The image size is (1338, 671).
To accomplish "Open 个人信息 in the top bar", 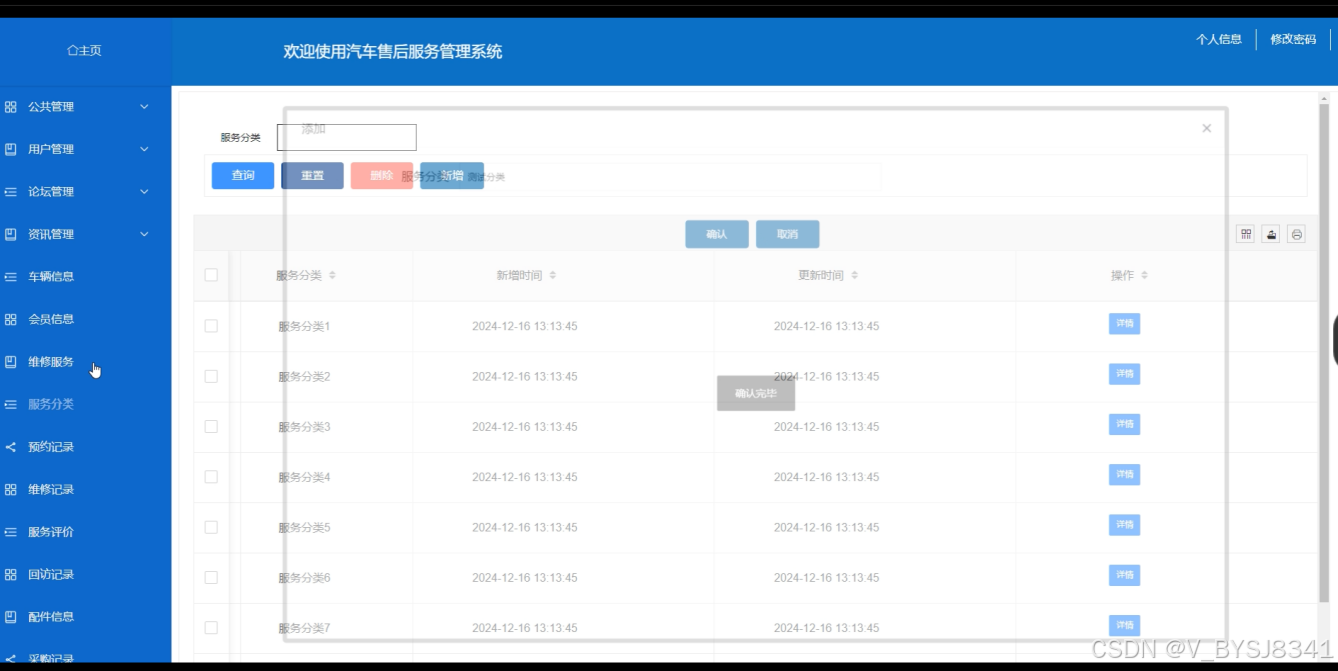I will click(1219, 40).
